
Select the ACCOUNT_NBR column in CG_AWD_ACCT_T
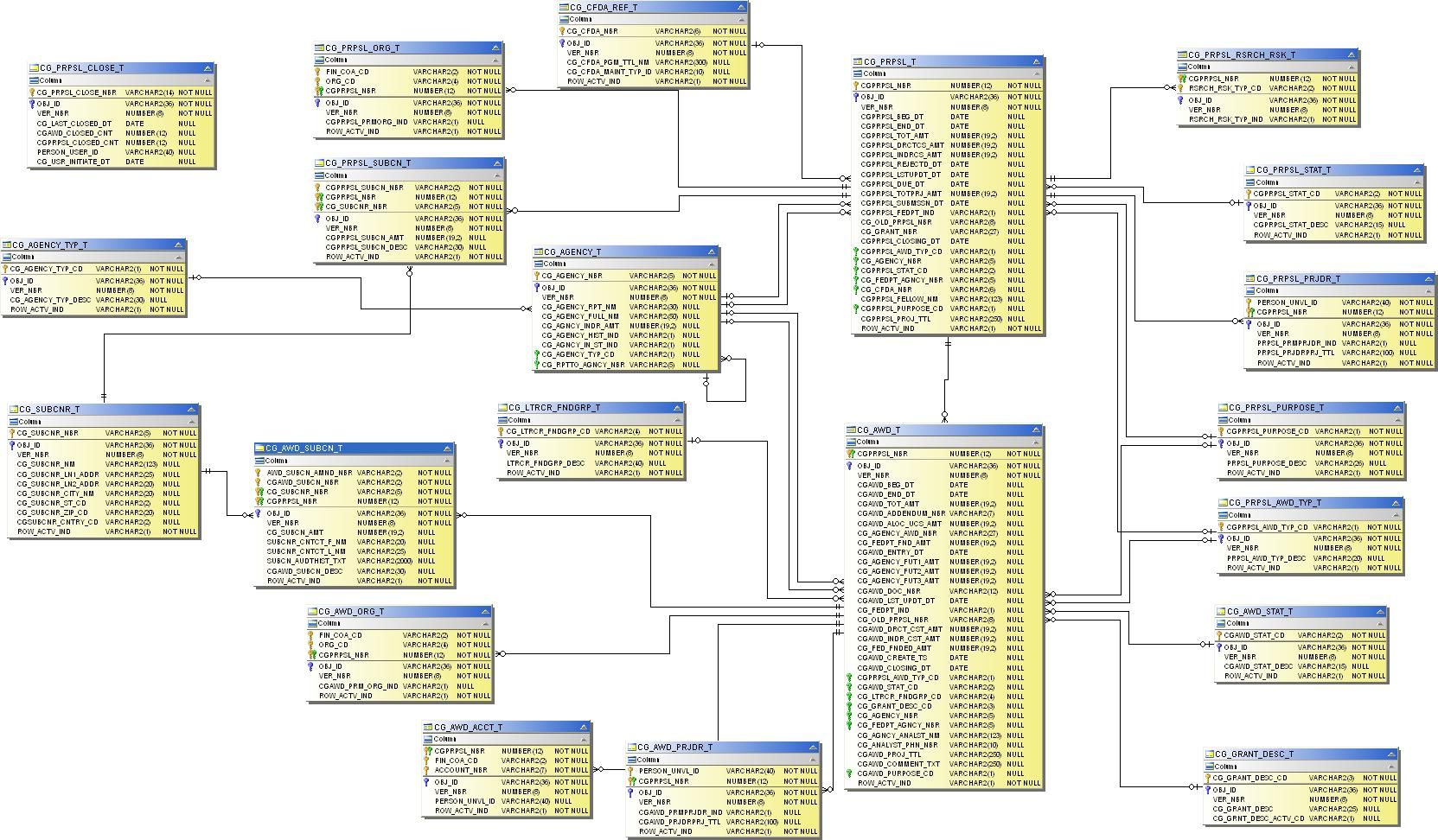pos(508,770)
